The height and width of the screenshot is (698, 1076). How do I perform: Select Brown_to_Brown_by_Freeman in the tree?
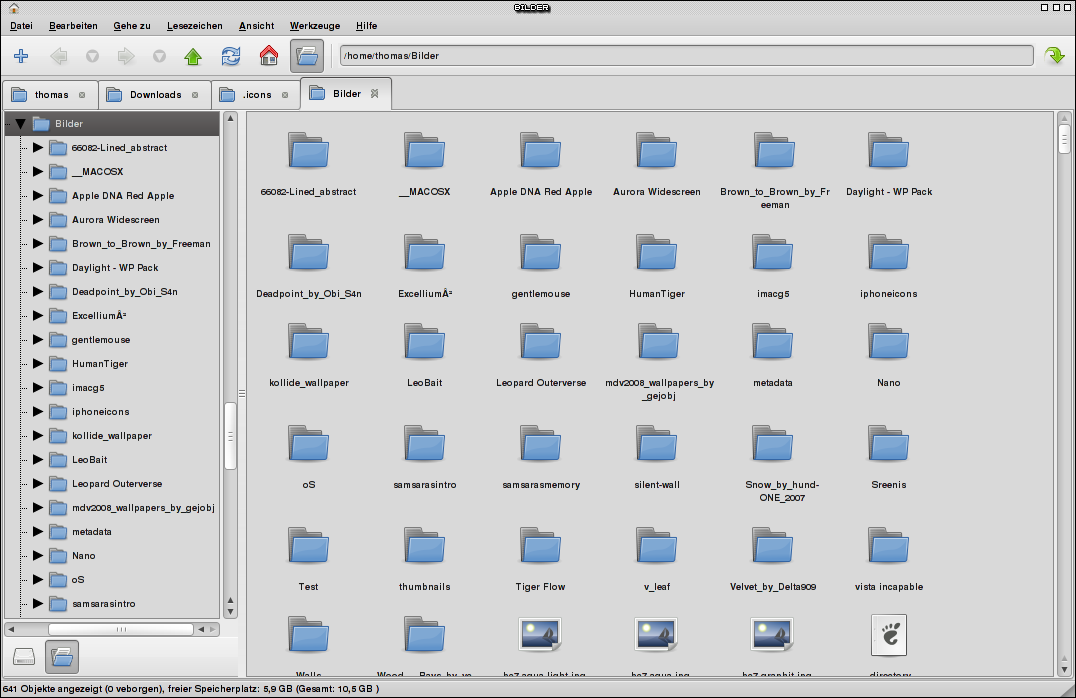(141, 244)
